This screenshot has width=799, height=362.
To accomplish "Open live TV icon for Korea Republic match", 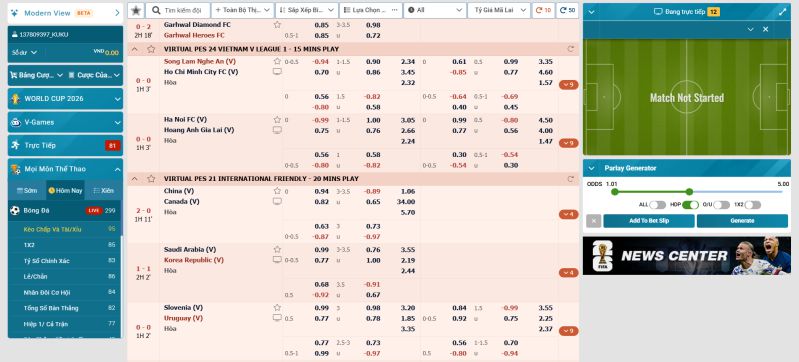I will coord(277,260).
